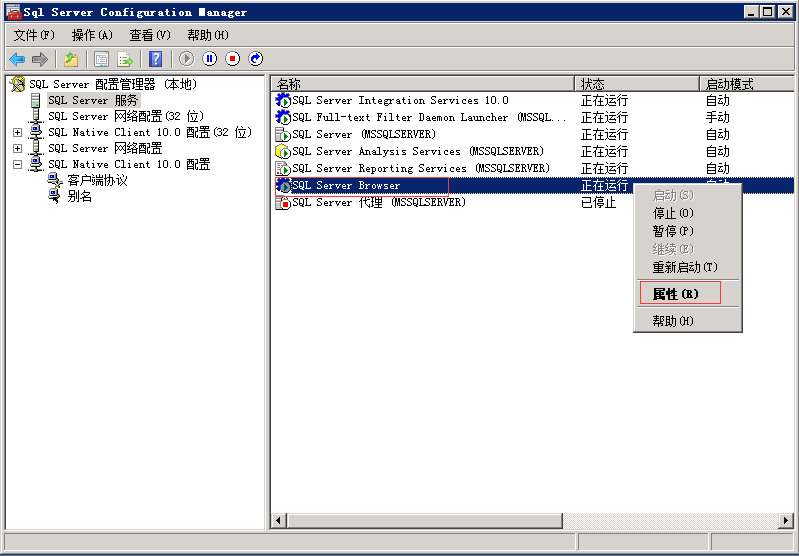
Task: Click the SQL Server Integration Services icon
Action: 283,100
